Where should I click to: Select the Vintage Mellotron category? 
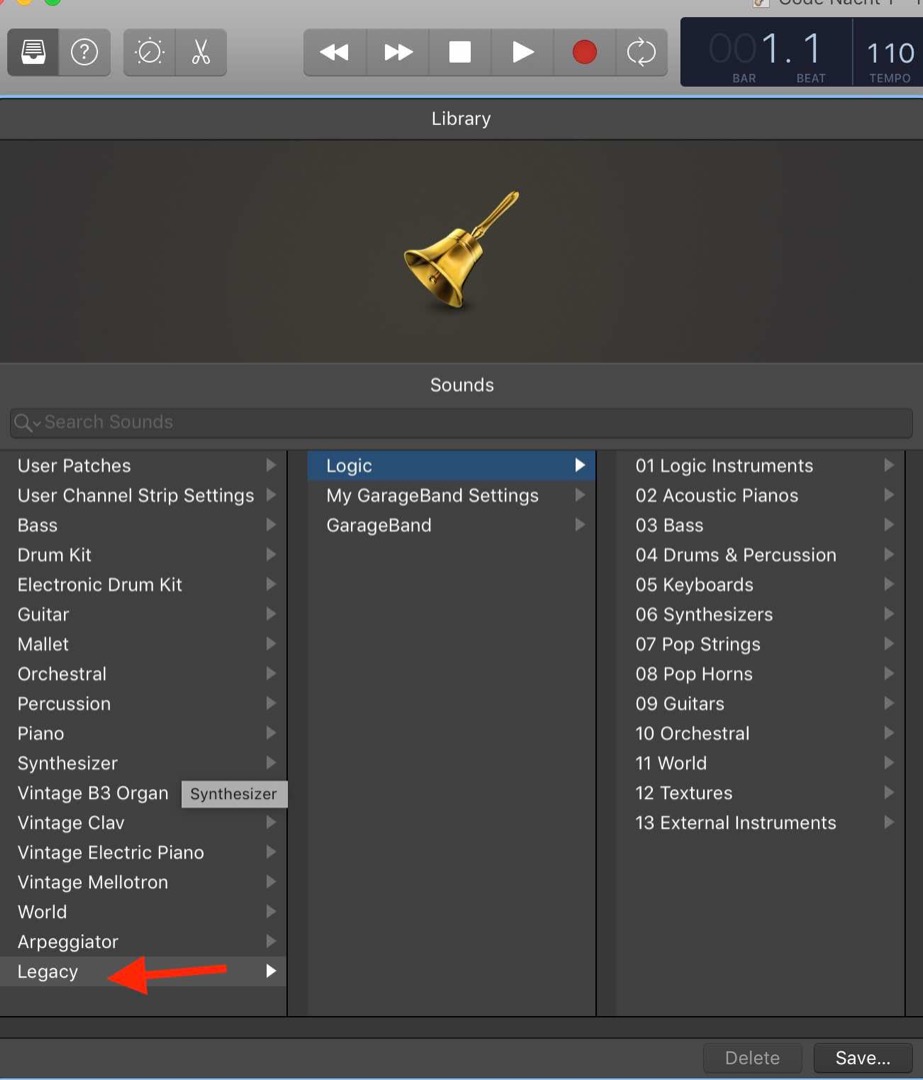coord(143,882)
